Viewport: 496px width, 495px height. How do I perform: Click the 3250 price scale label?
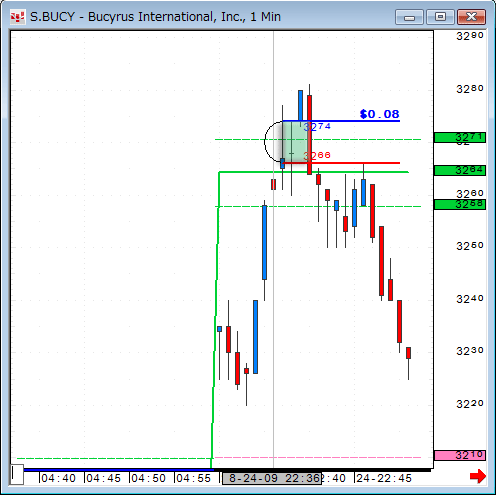tap(470, 246)
